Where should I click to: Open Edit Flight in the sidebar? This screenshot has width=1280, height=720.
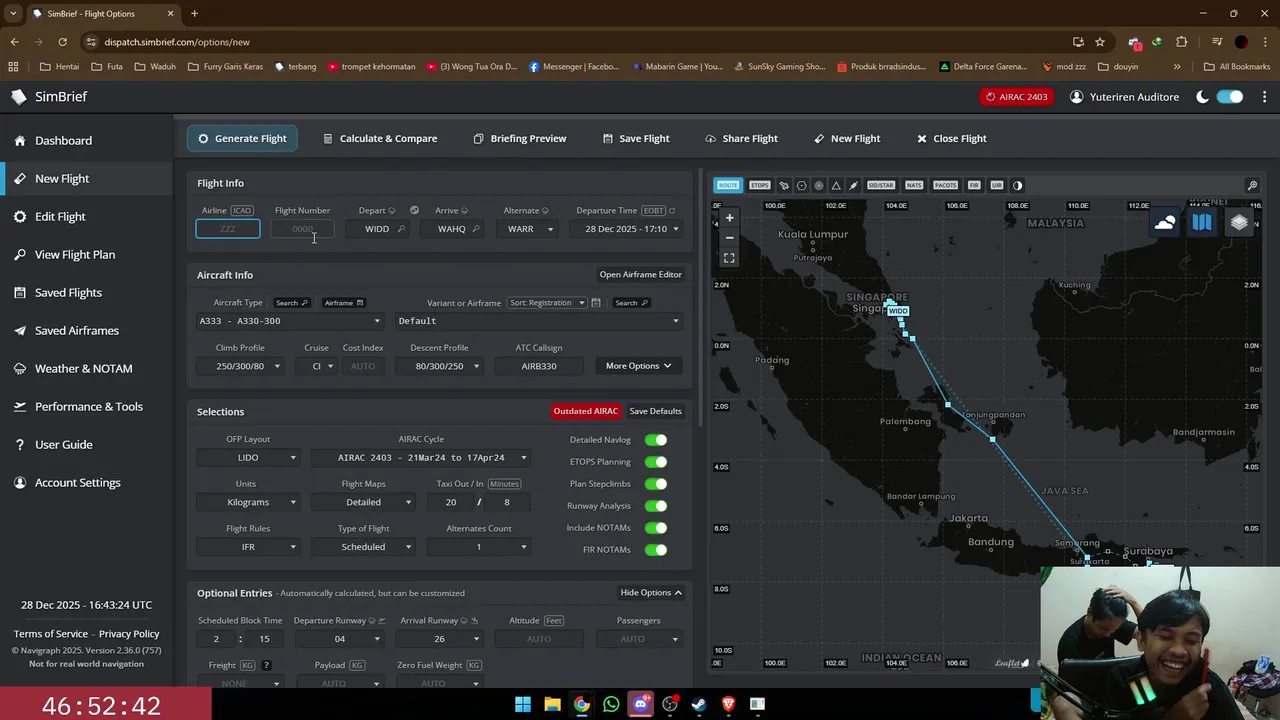coord(60,217)
